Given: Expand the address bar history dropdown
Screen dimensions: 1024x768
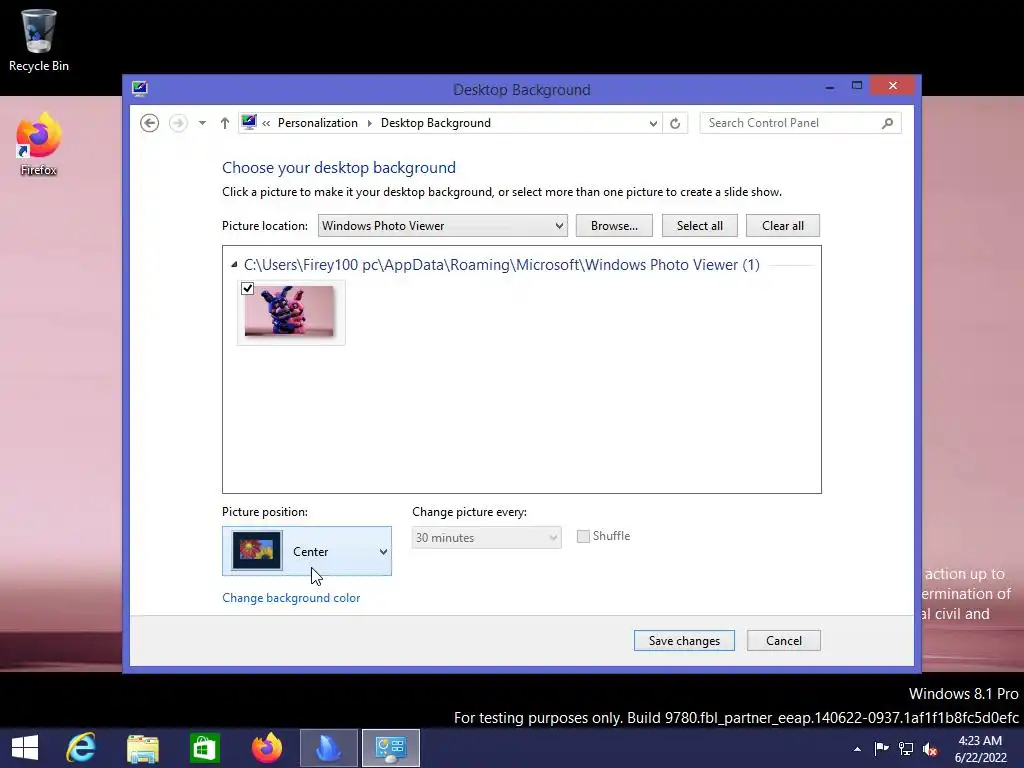Looking at the screenshot, I should [652, 123].
